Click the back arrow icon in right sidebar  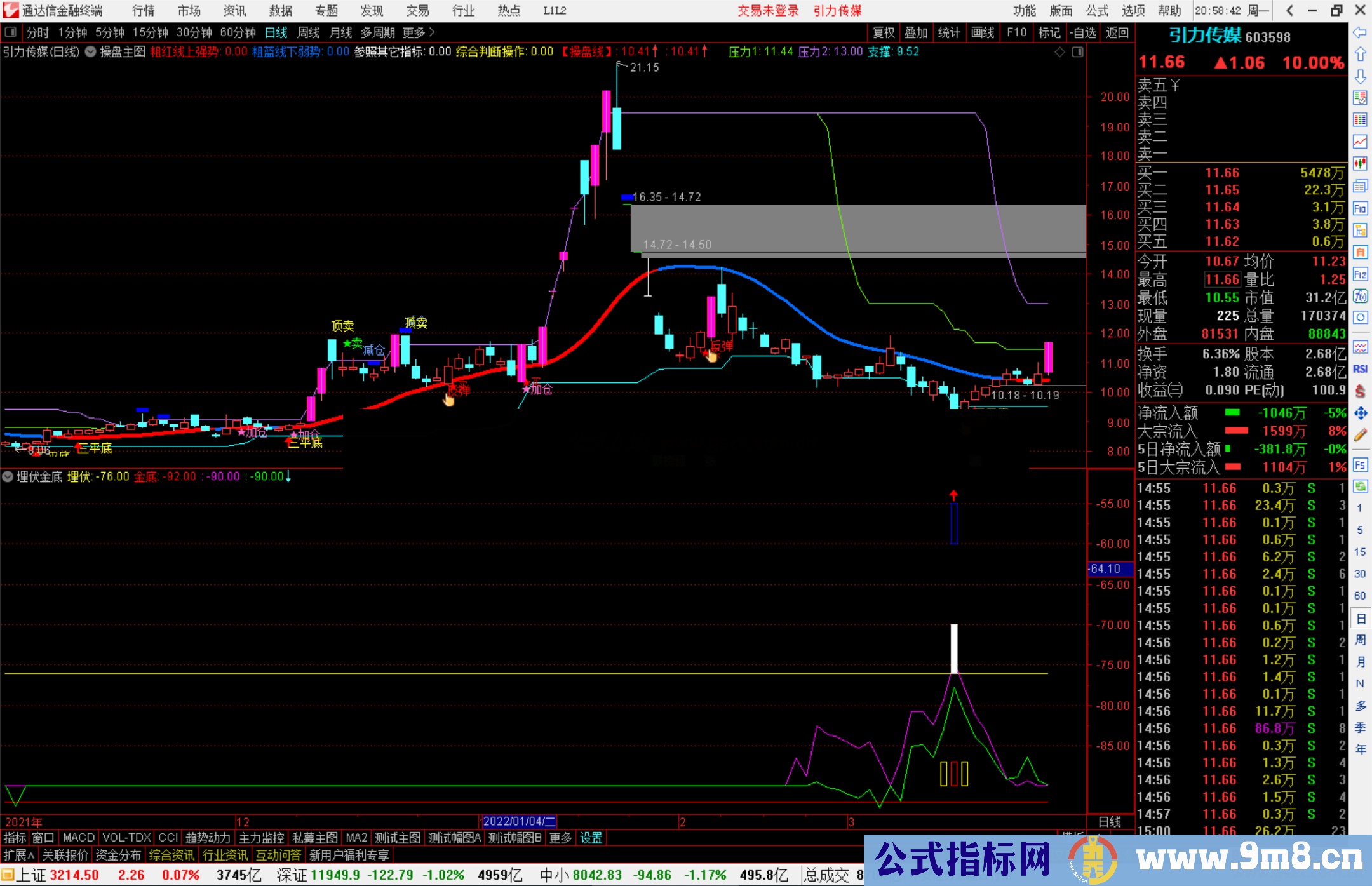(x=1360, y=32)
